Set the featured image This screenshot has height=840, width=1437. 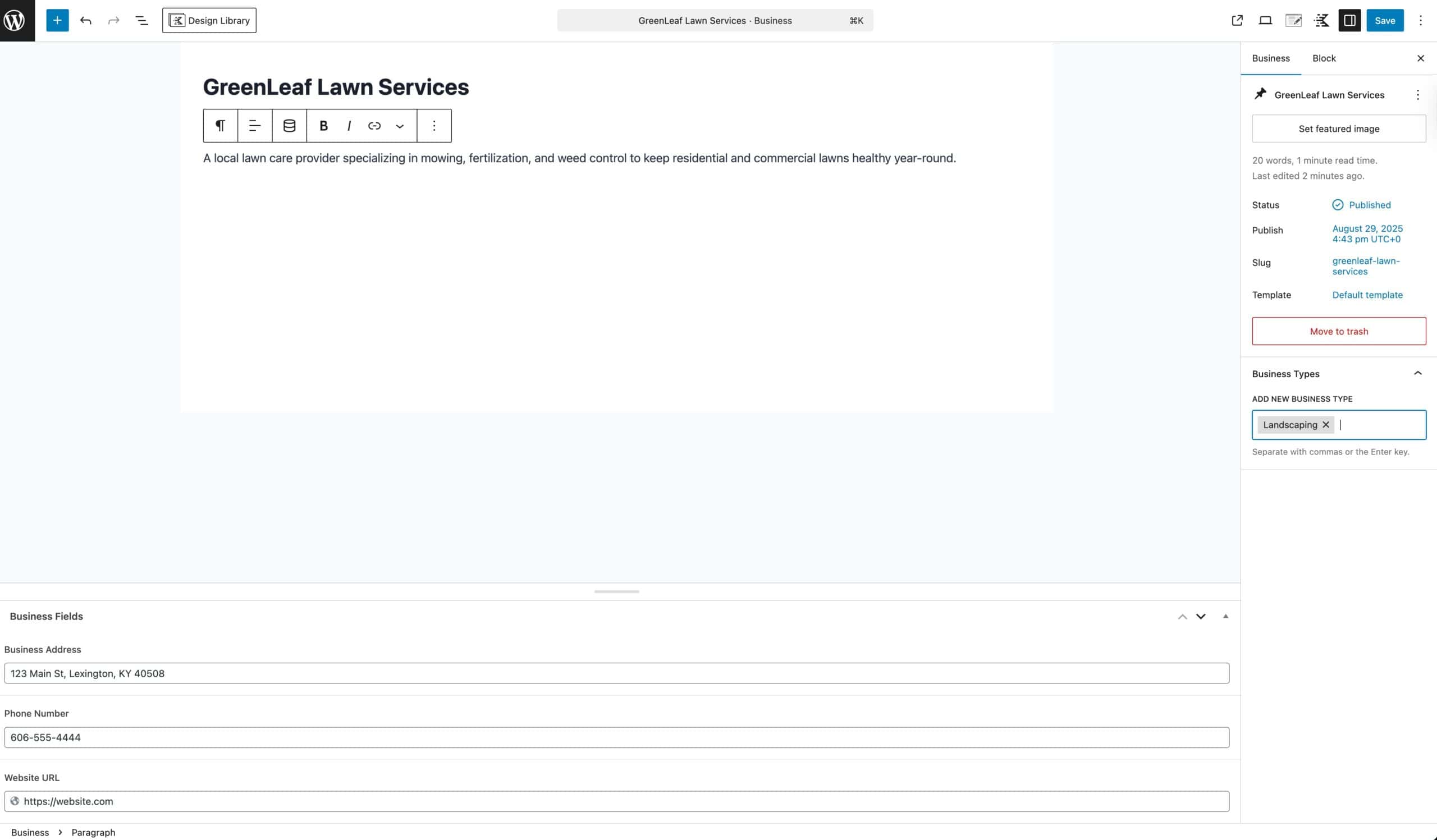1339,129
